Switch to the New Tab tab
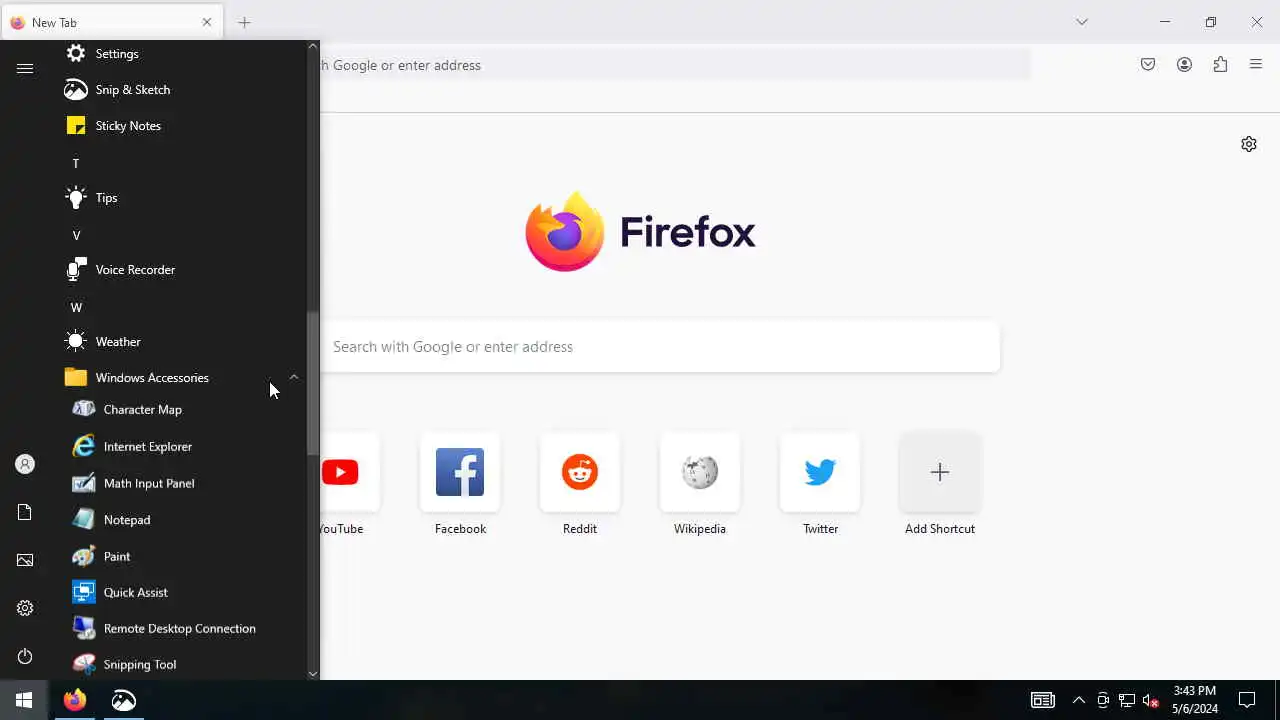The height and width of the screenshot is (720, 1280). [112, 22]
